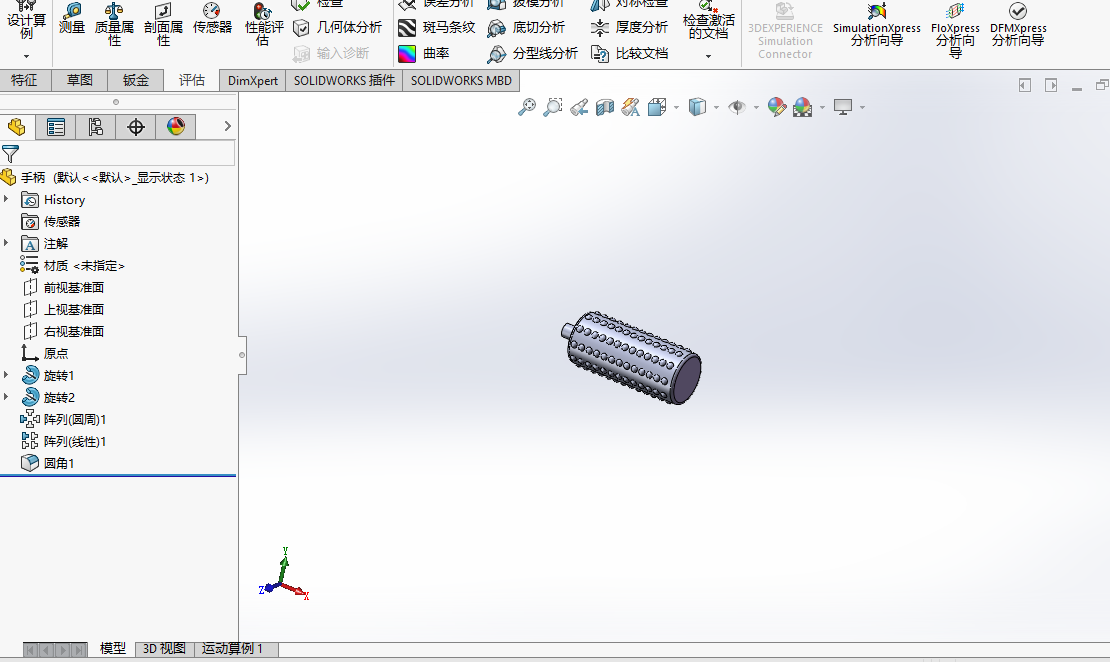Open Section Properties (剖面属性)
Viewport: 1110px width, 662px height.
[x=163, y=25]
